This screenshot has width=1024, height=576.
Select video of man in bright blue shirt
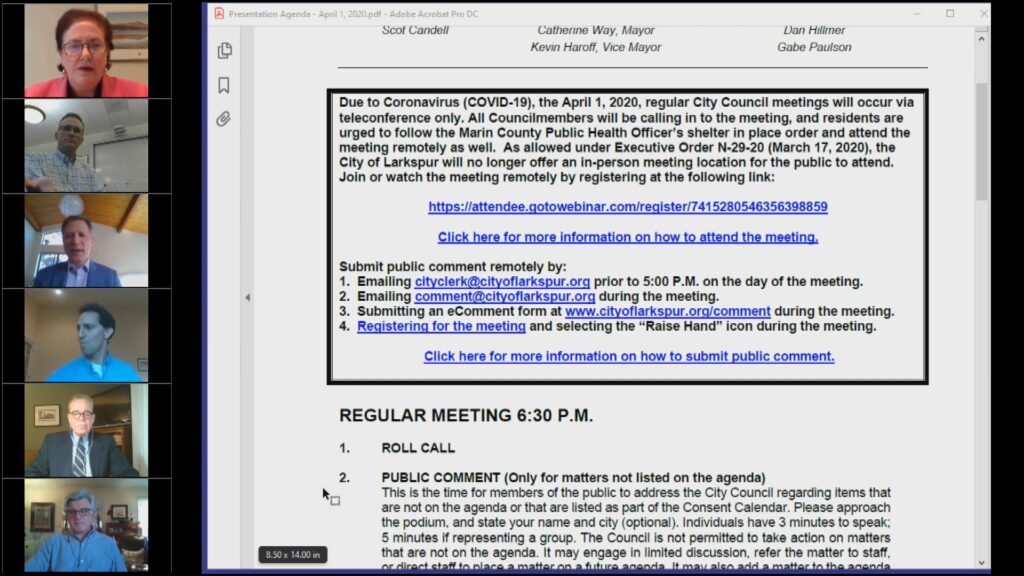coord(86,335)
